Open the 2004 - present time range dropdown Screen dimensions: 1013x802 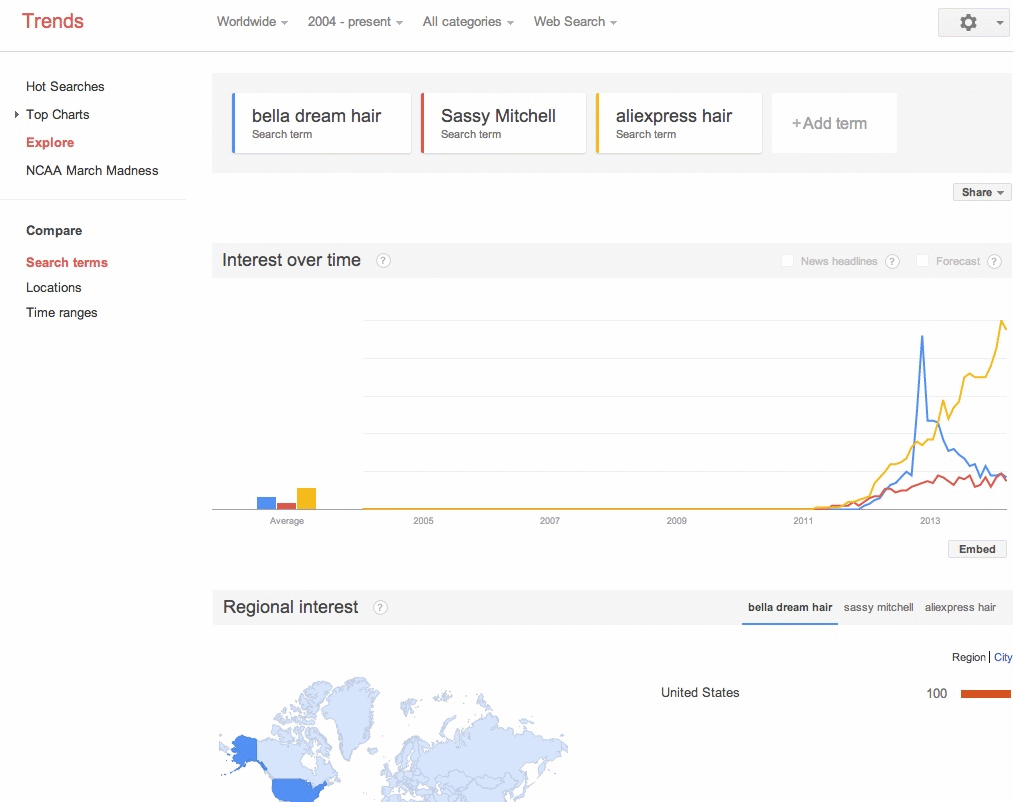tap(355, 22)
